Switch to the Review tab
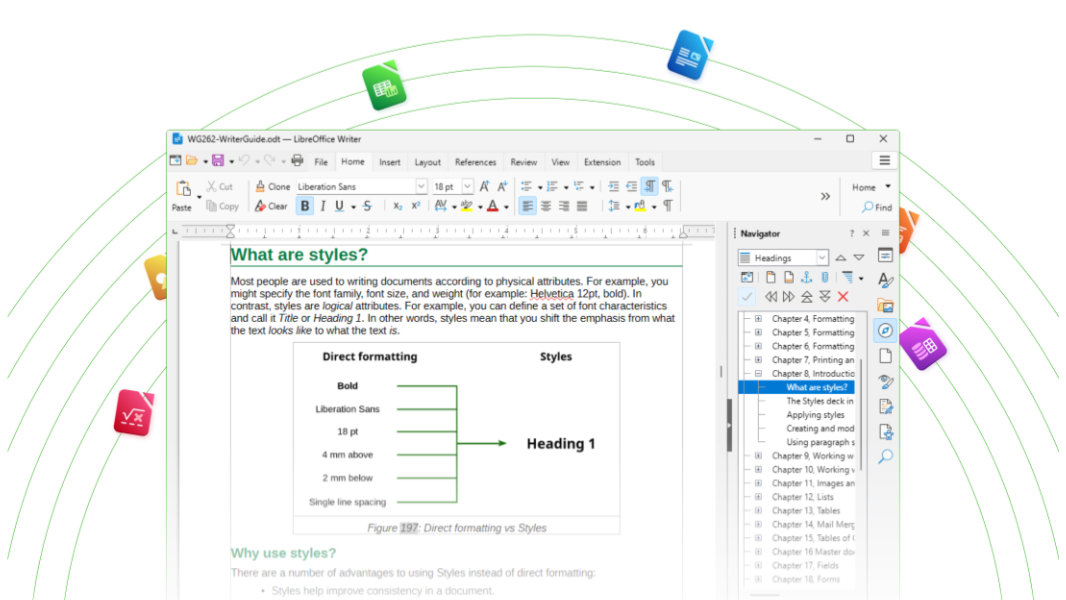The height and width of the screenshot is (600, 1066). pyautogui.click(x=523, y=162)
